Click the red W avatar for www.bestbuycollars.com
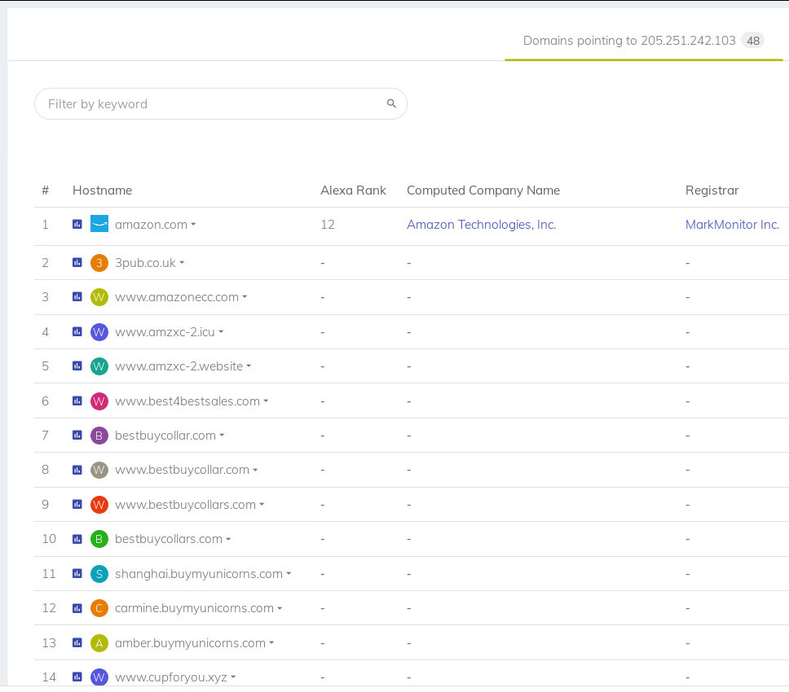This screenshot has width=789, height=692. click(99, 504)
